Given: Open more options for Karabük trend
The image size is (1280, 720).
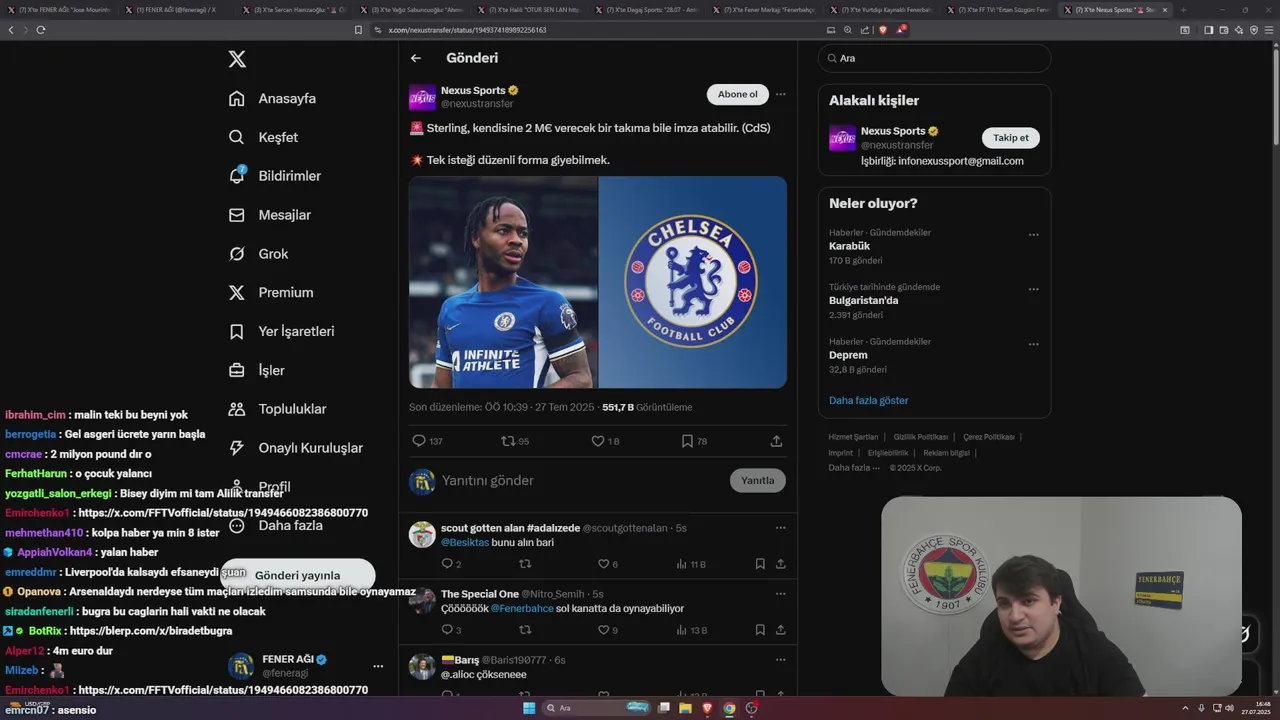Looking at the screenshot, I should [x=1034, y=235].
